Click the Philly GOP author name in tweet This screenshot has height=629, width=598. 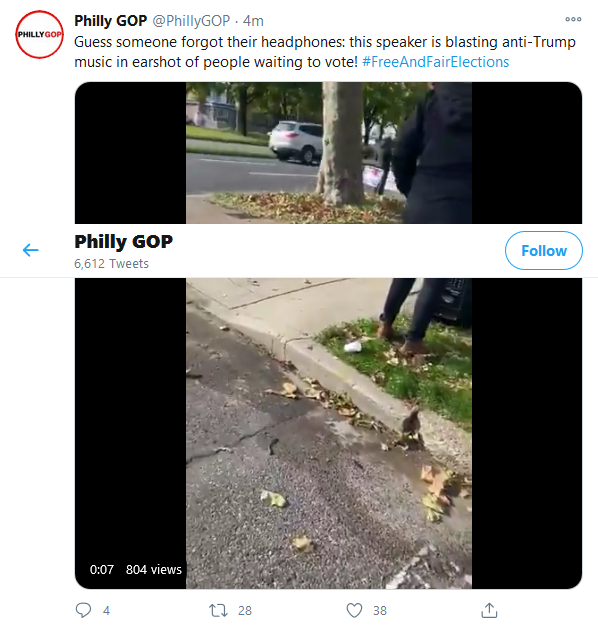111,20
